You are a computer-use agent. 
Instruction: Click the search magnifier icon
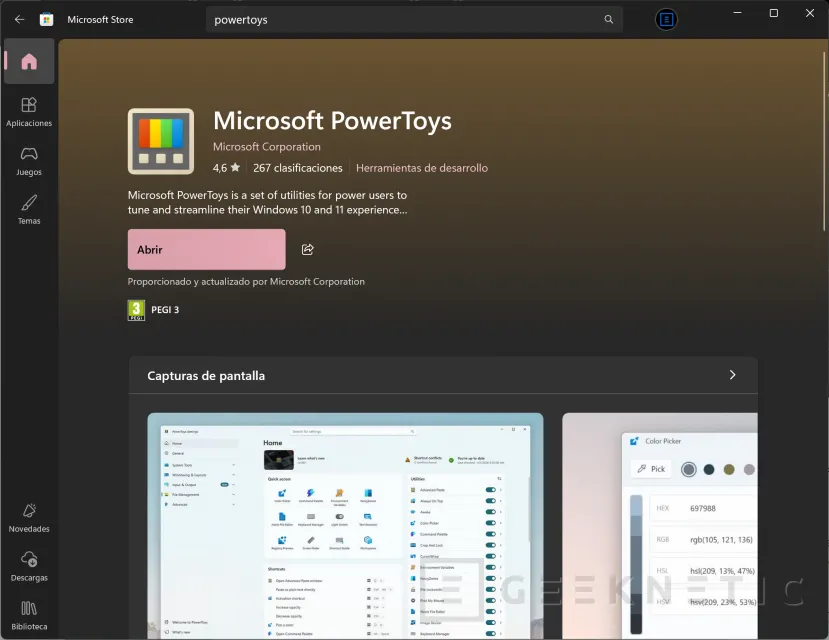point(609,20)
